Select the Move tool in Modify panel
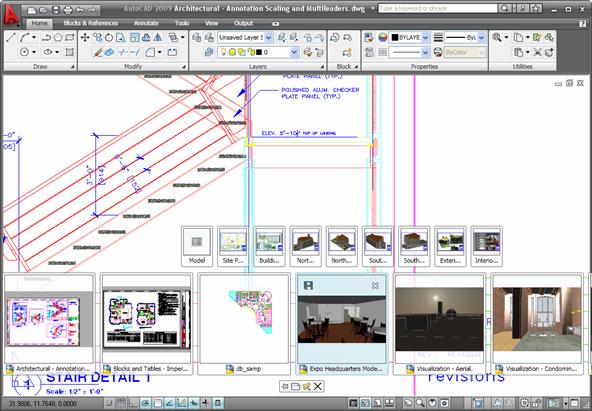This screenshot has width=592, height=411. coord(85,37)
